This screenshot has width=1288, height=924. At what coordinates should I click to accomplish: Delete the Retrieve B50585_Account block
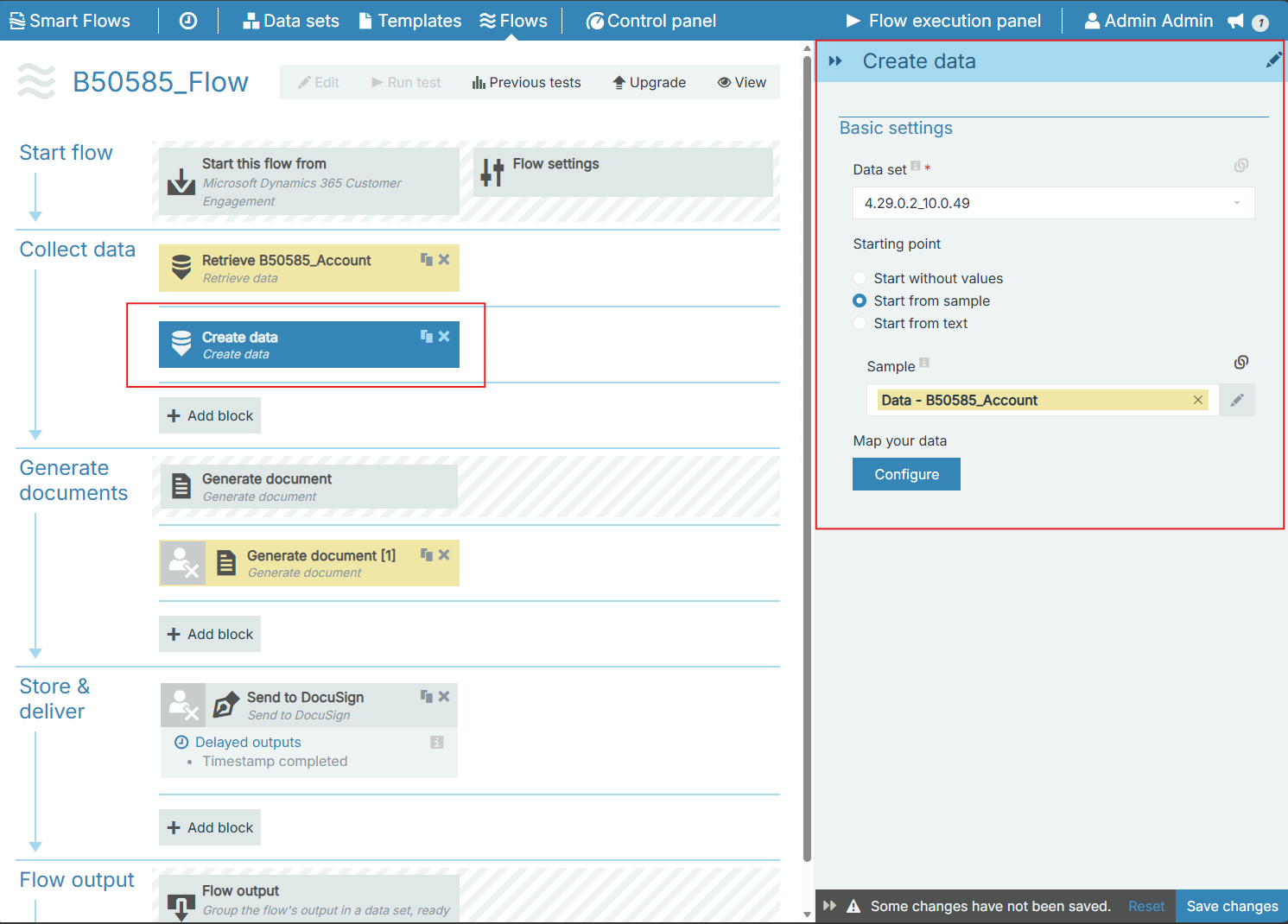[x=444, y=259]
